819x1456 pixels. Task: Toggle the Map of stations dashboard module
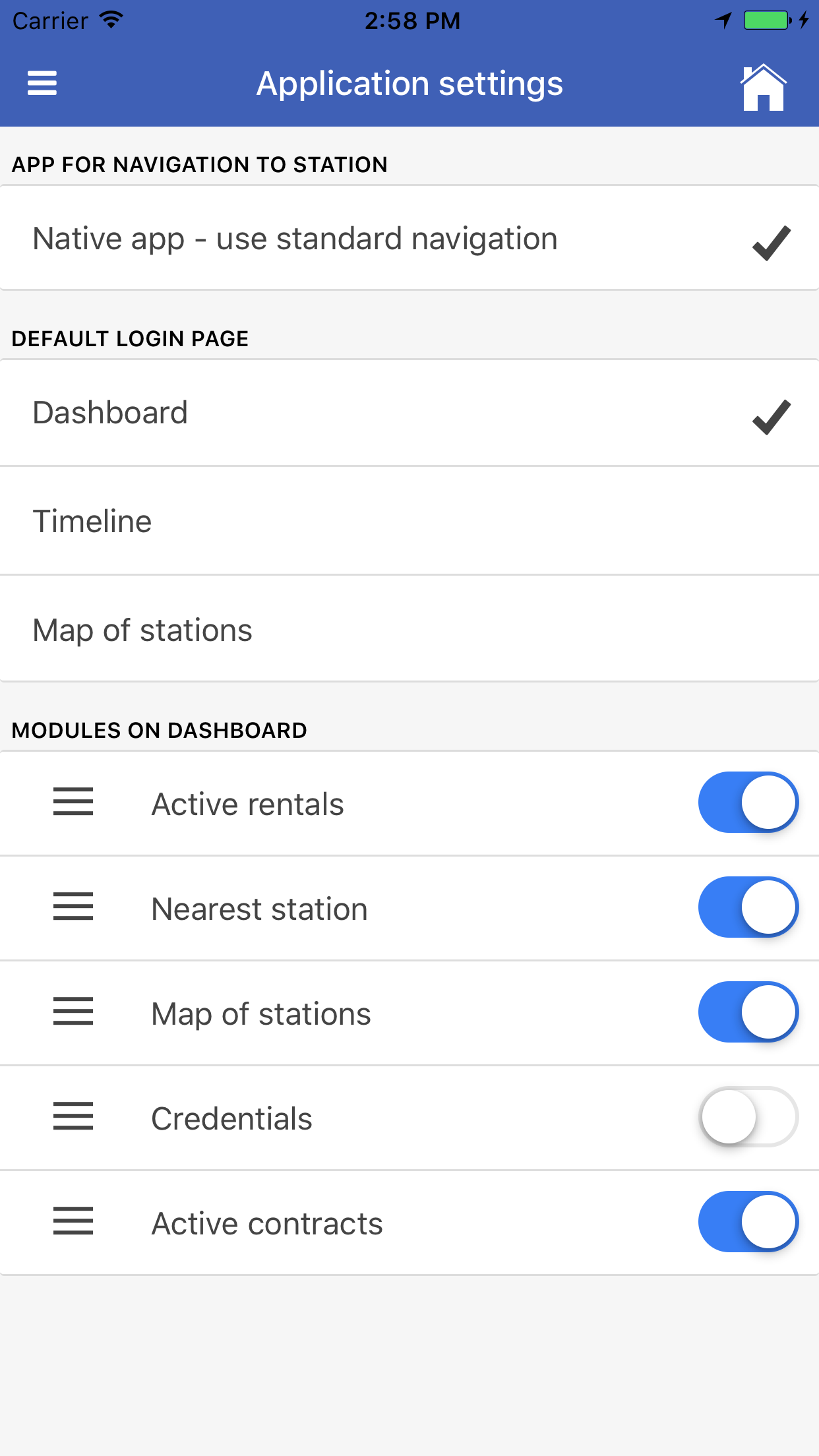(748, 1012)
